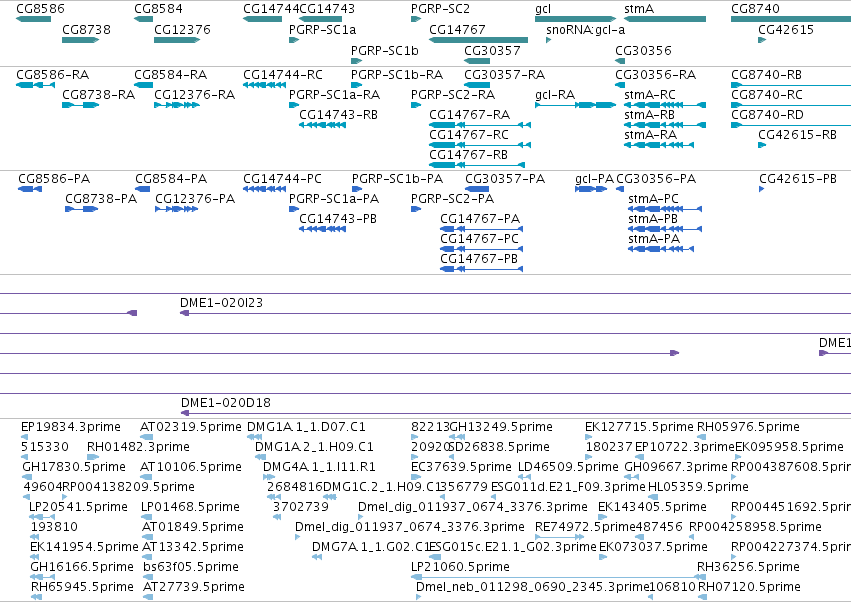Select the CG12376-RA transcript

(x=177, y=105)
